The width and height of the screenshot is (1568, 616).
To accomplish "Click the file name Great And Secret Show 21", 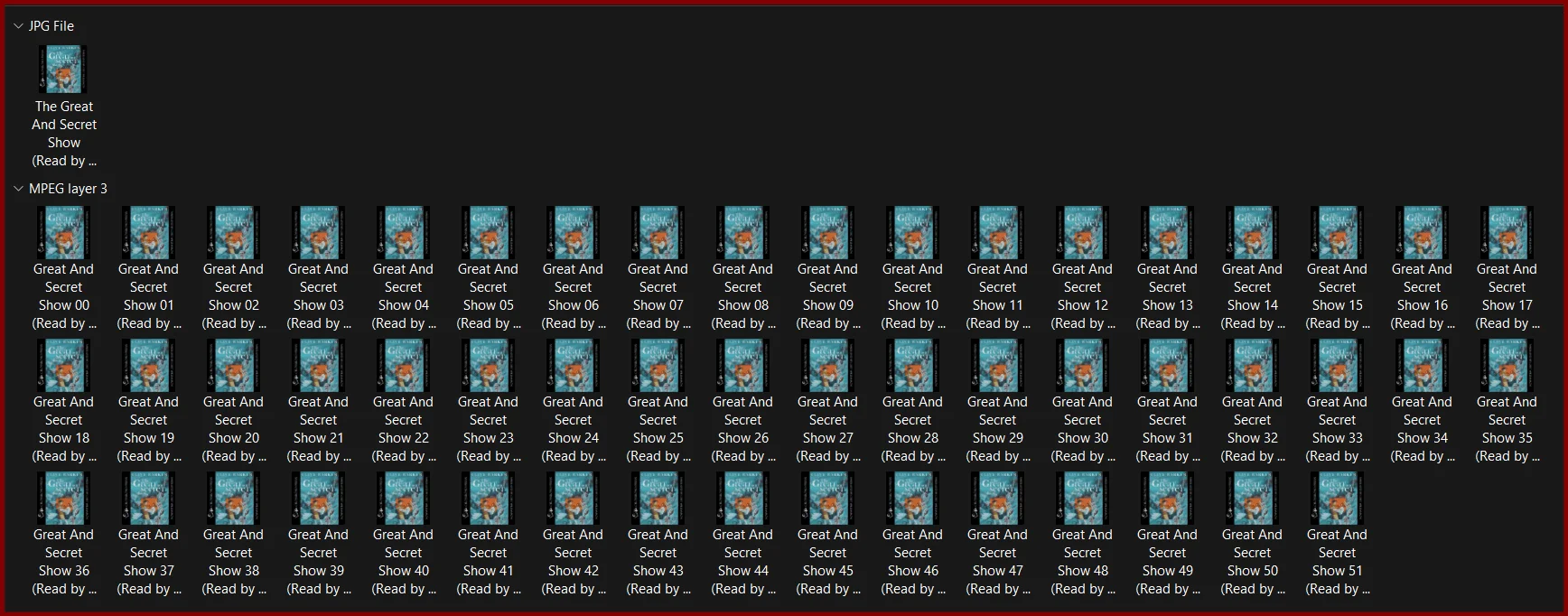I will click(x=319, y=429).
